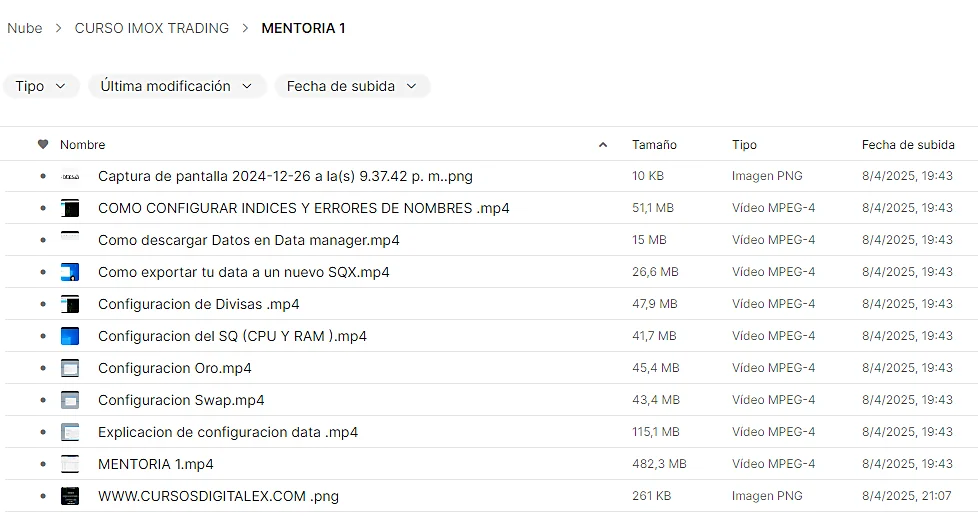
Task: Click the heart favorite icon in header
Action: 42,145
